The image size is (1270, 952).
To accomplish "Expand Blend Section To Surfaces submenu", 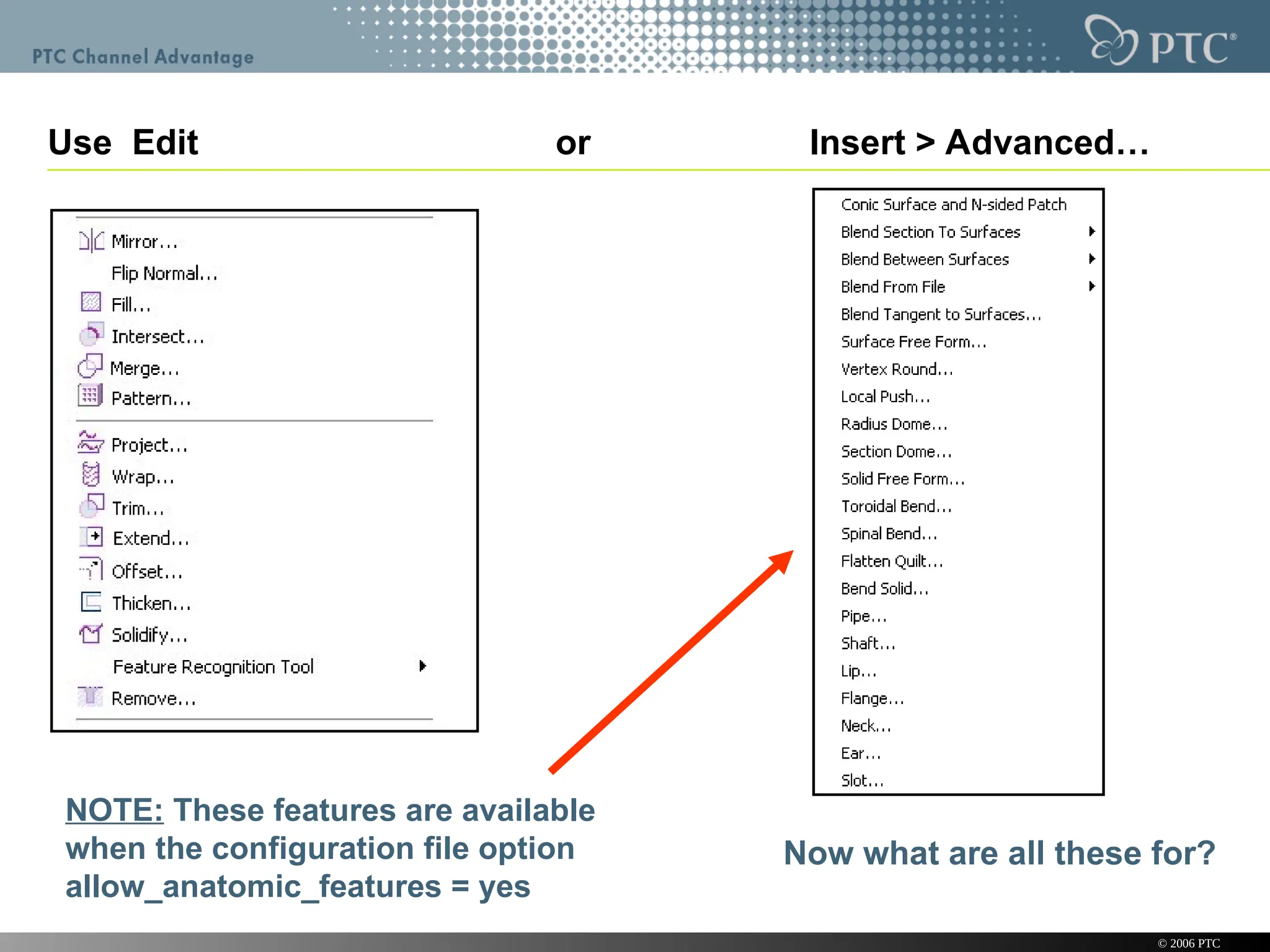I will click(1091, 232).
